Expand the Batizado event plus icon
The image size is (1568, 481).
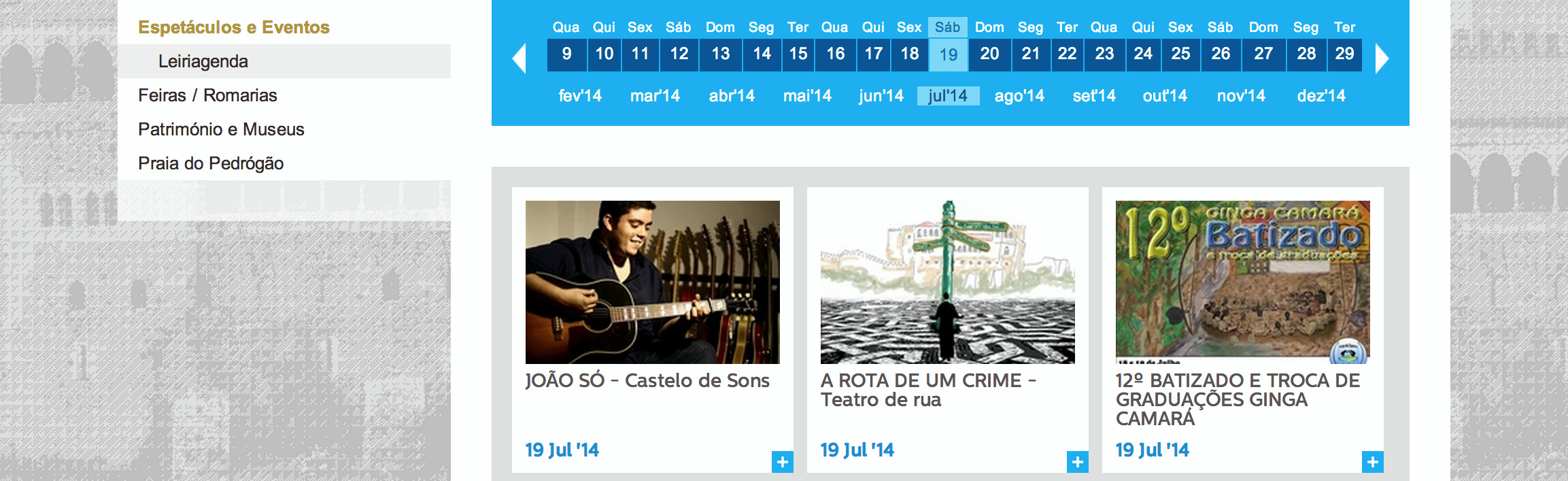(1373, 462)
